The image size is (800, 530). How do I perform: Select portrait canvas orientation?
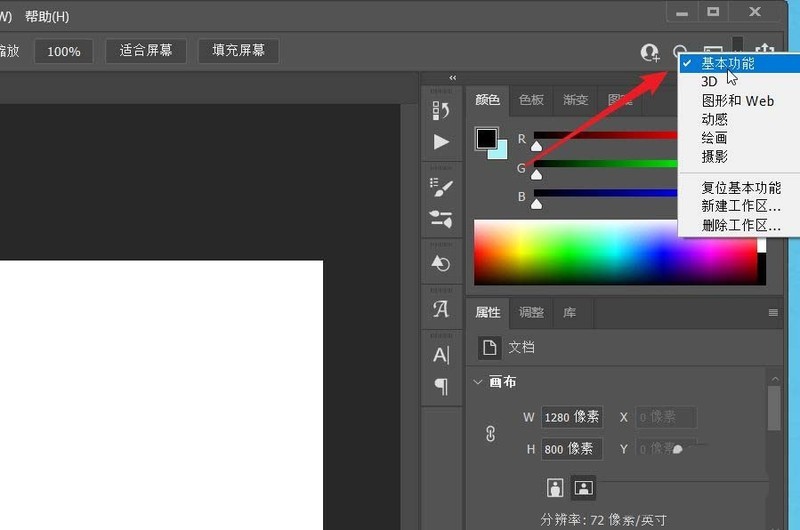coord(555,488)
